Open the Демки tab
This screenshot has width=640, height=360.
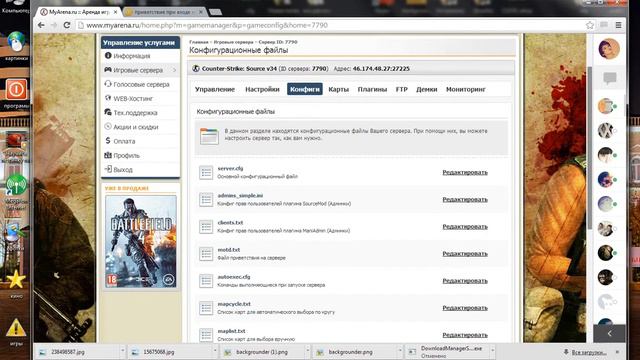pos(427,89)
